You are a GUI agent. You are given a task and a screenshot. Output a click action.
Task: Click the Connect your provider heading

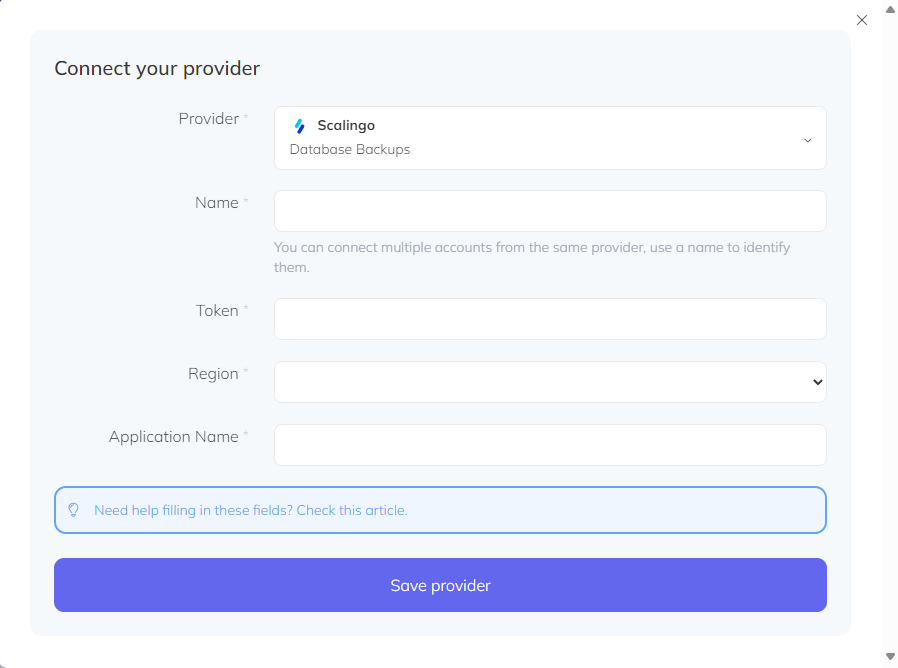pos(157,68)
